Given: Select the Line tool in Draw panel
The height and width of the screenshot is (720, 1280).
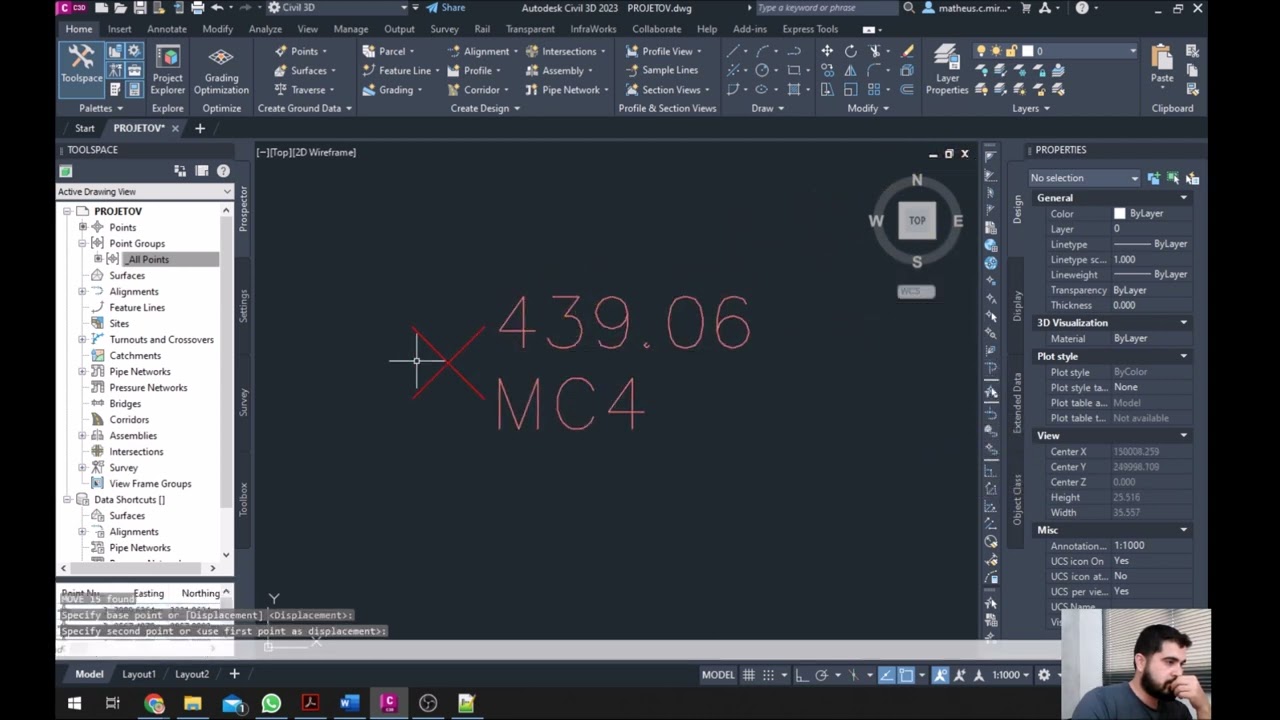Looking at the screenshot, I should pyautogui.click(x=735, y=51).
